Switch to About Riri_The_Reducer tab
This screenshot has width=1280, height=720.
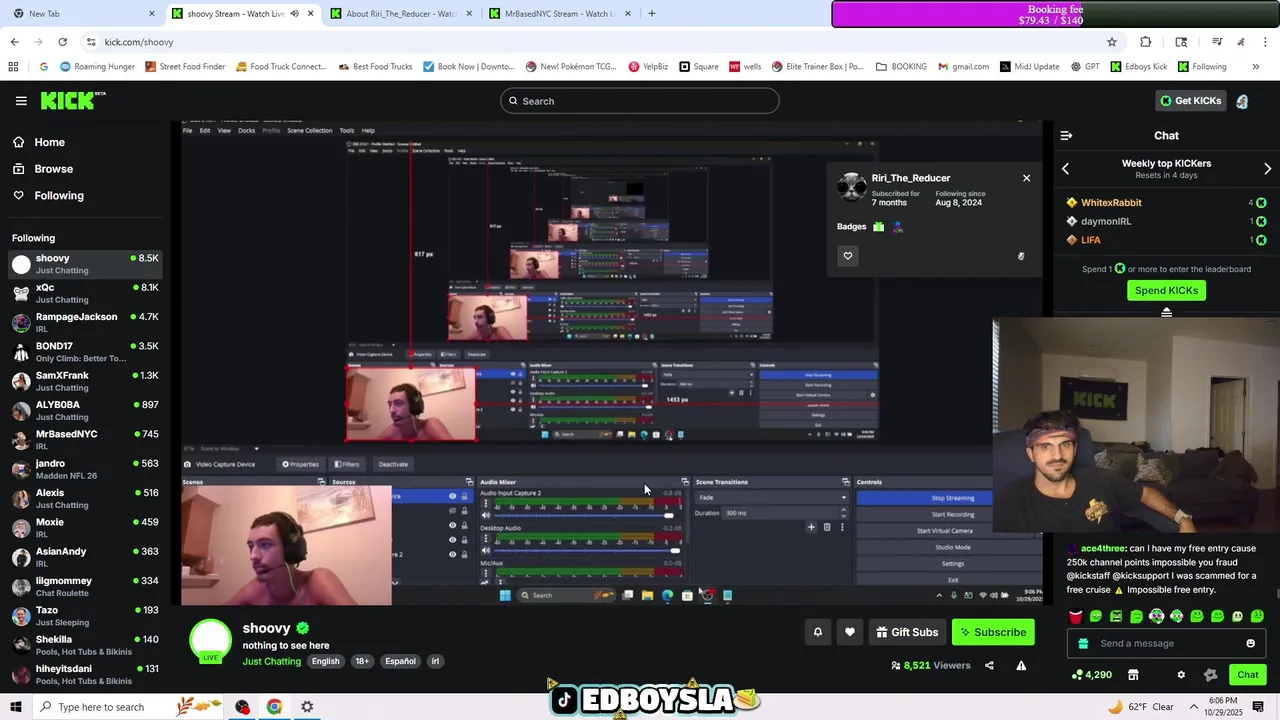click(400, 14)
